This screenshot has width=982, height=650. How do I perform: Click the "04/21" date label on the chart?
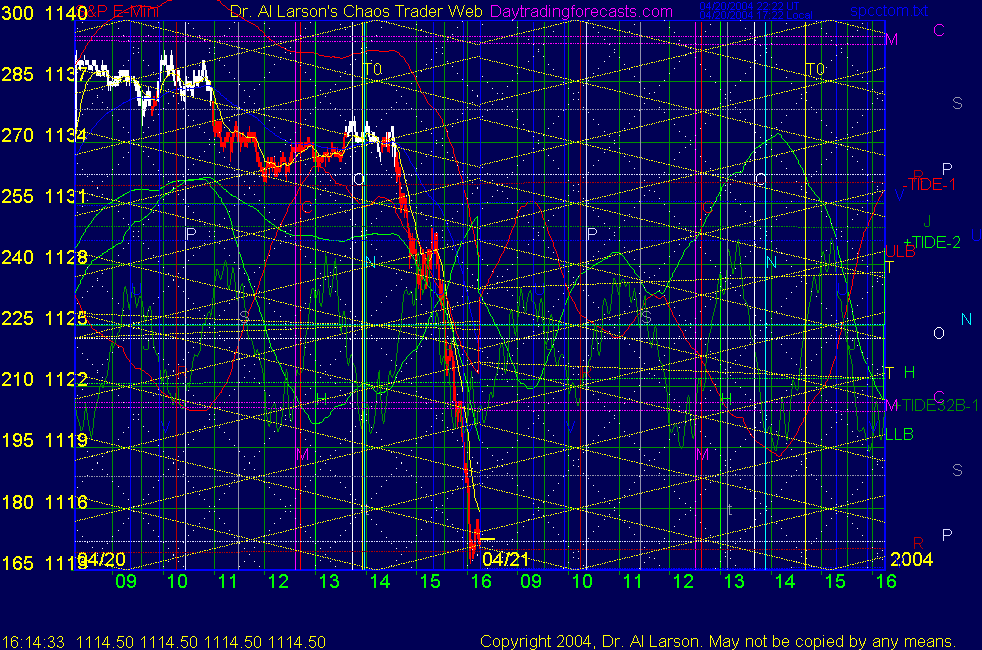click(x=505, y=559)
